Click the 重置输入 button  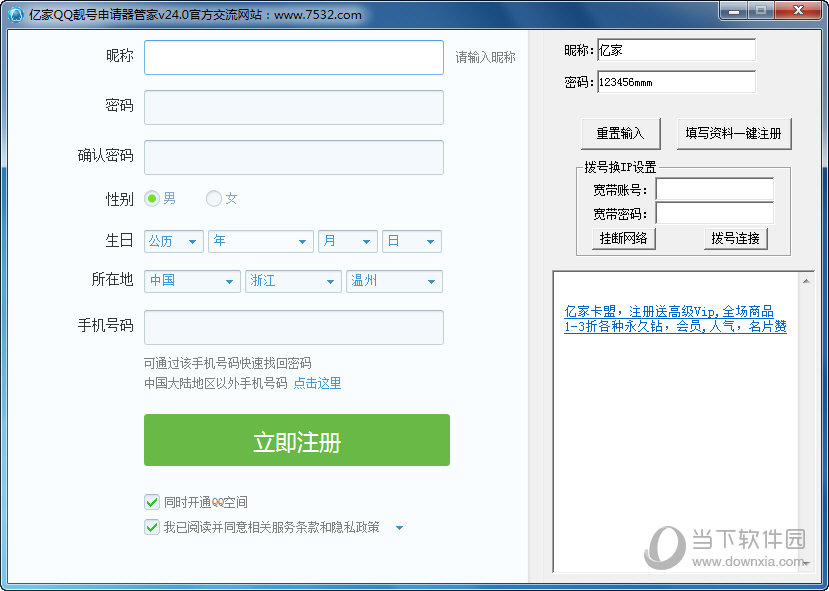621,133
